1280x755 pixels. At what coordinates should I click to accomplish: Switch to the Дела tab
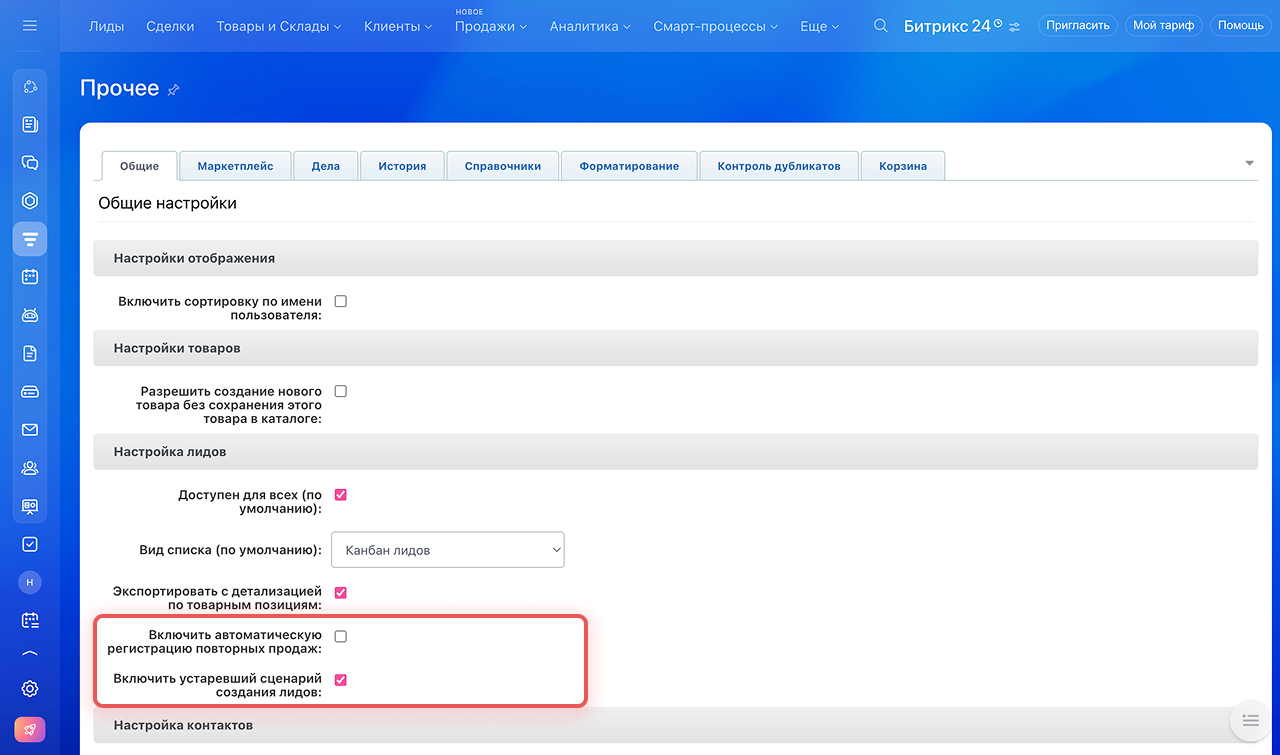tap(326, 166)
